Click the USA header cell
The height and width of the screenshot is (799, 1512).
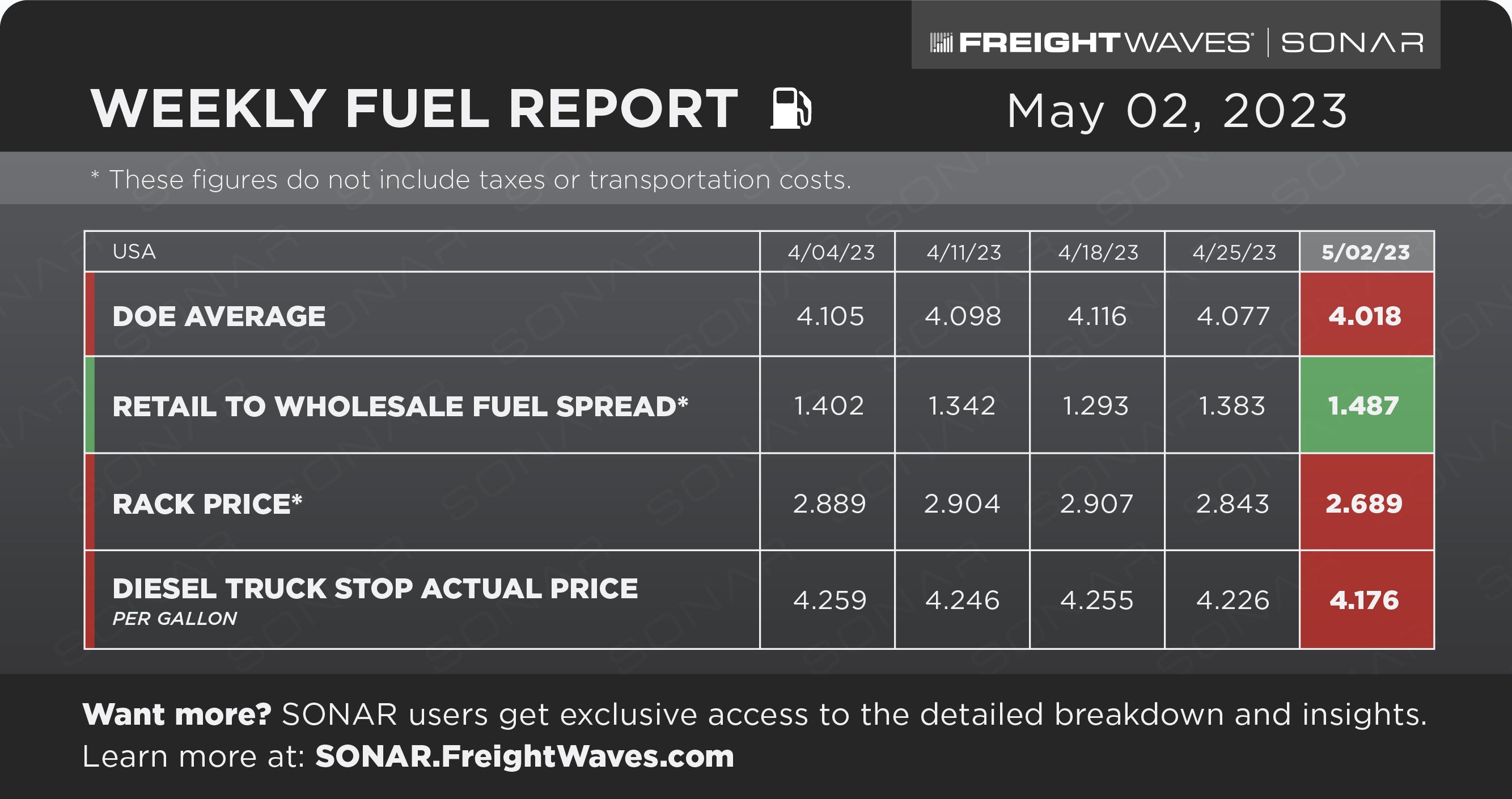point(134,252)
